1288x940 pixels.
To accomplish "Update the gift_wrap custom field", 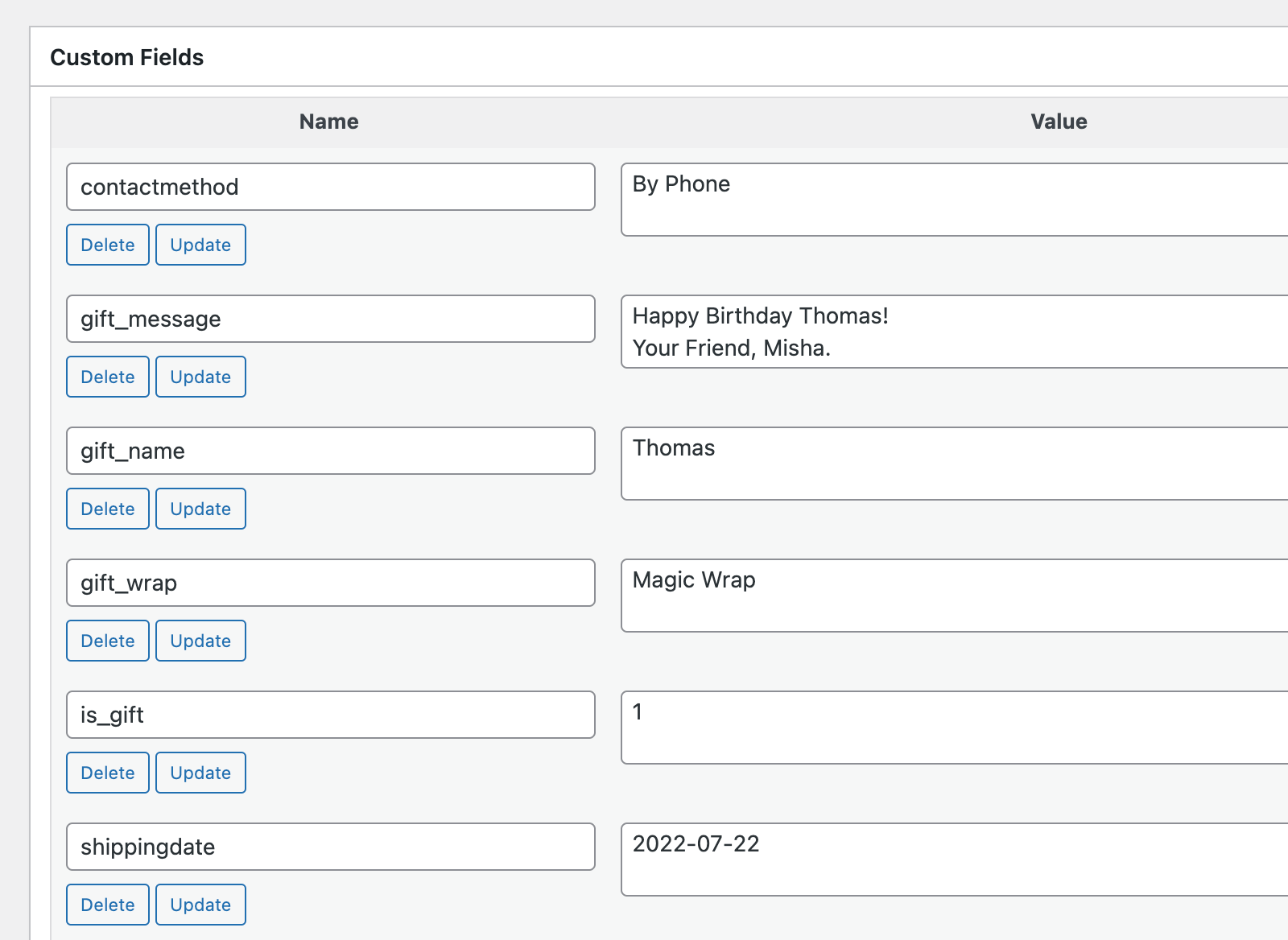I will tap(200, 641).
